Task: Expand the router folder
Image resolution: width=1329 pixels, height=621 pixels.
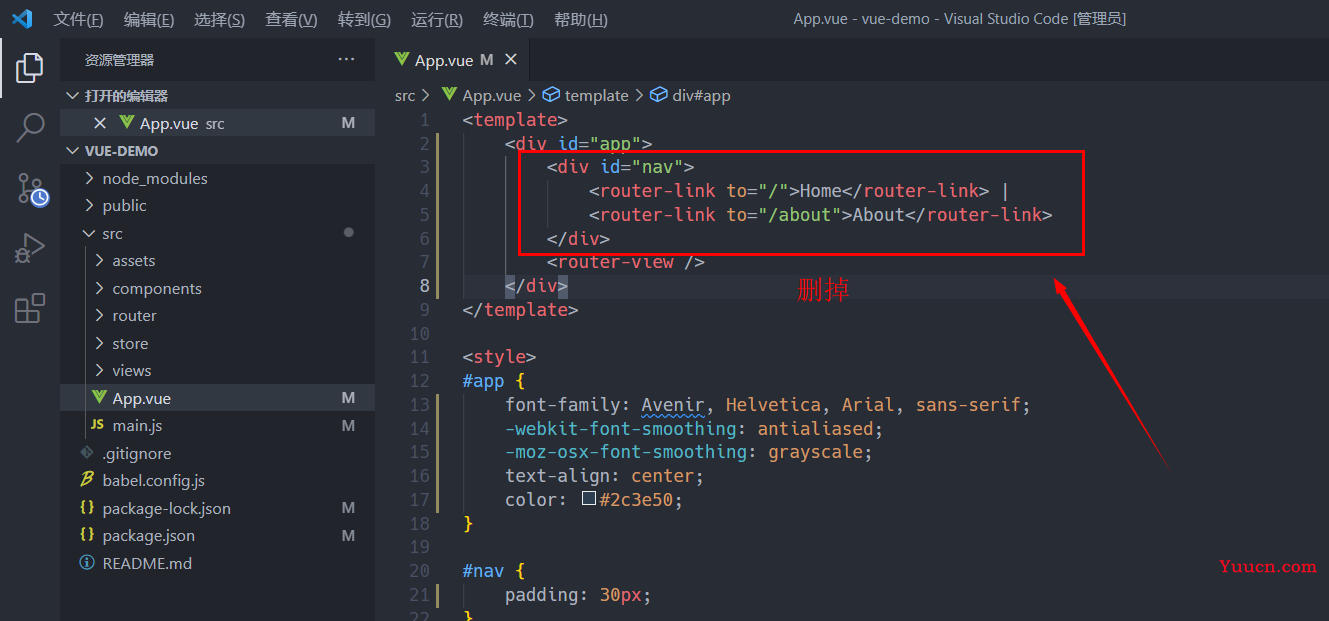Action: click(x=217, y=315)
